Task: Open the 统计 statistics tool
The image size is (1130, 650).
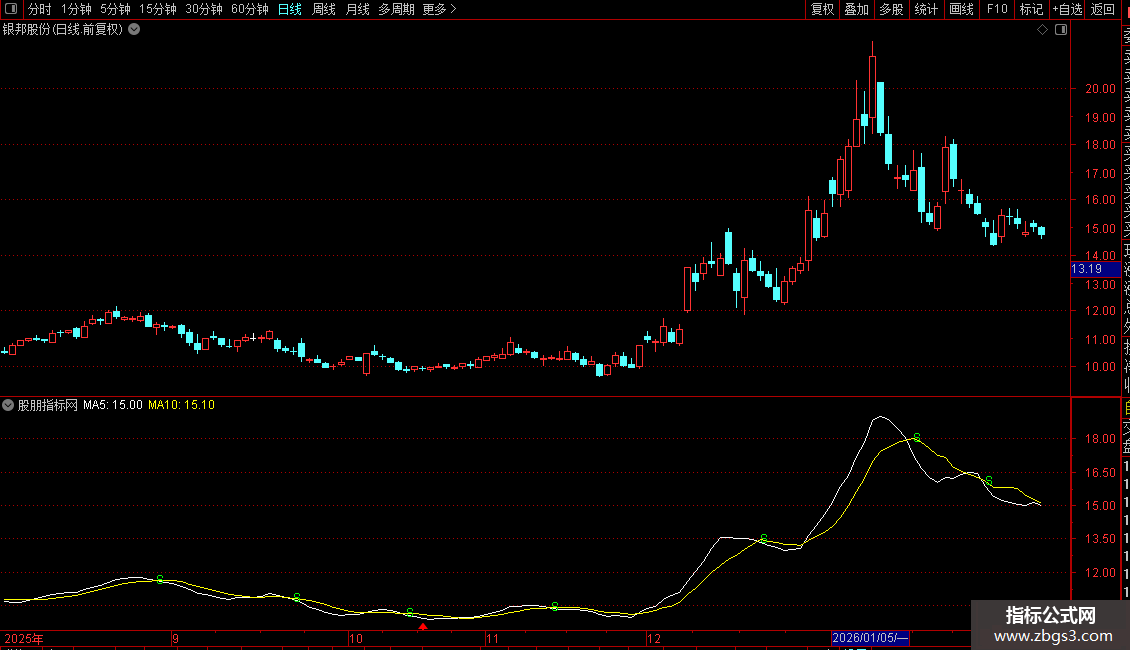Action: pos(926,9)
